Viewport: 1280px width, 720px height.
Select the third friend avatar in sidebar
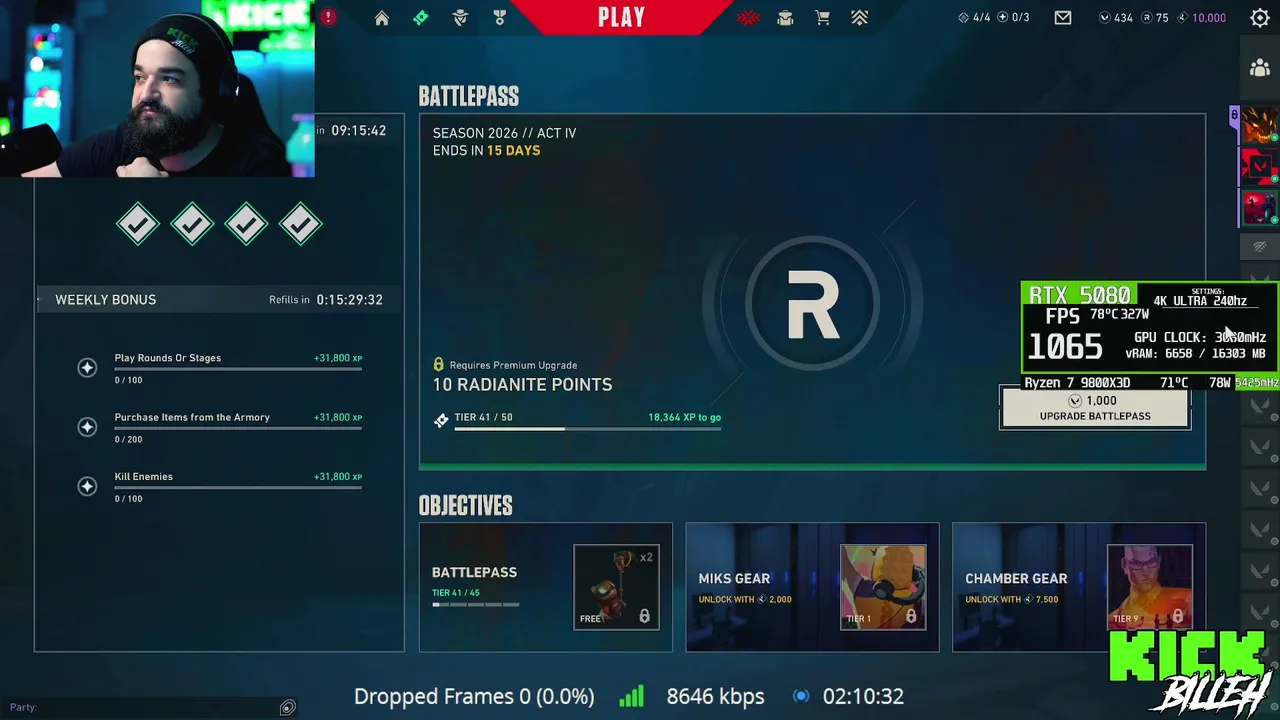coord(1260,208)
